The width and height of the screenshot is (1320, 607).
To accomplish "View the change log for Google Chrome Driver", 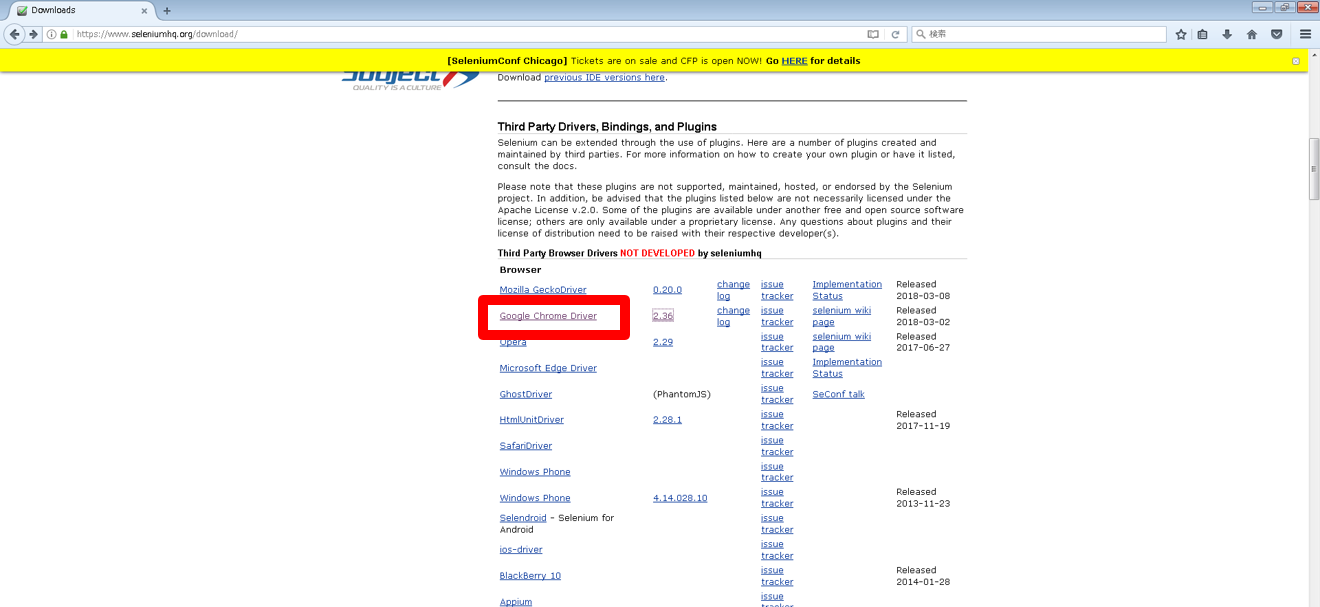I will 733,316.
